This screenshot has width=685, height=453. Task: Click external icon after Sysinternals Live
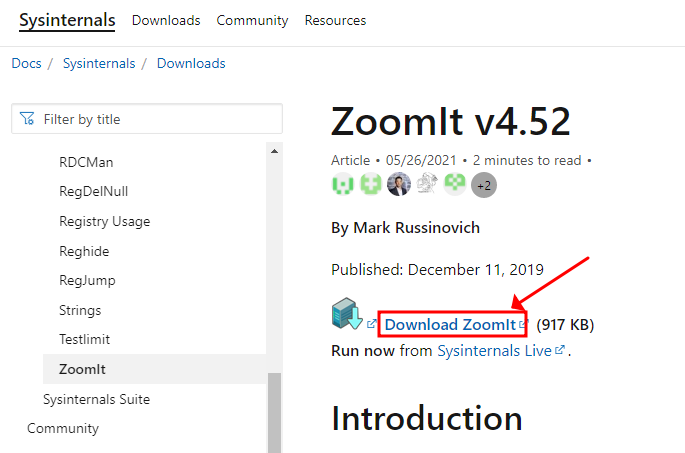coord(560,350)
